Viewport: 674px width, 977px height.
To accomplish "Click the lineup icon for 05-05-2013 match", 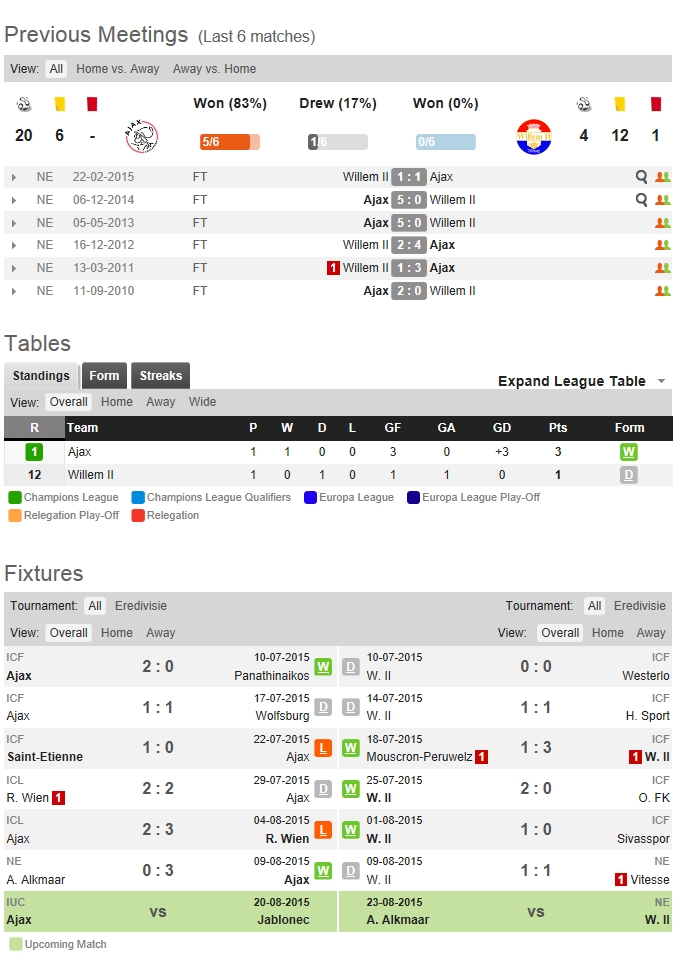I will click(x=662, y=223).
